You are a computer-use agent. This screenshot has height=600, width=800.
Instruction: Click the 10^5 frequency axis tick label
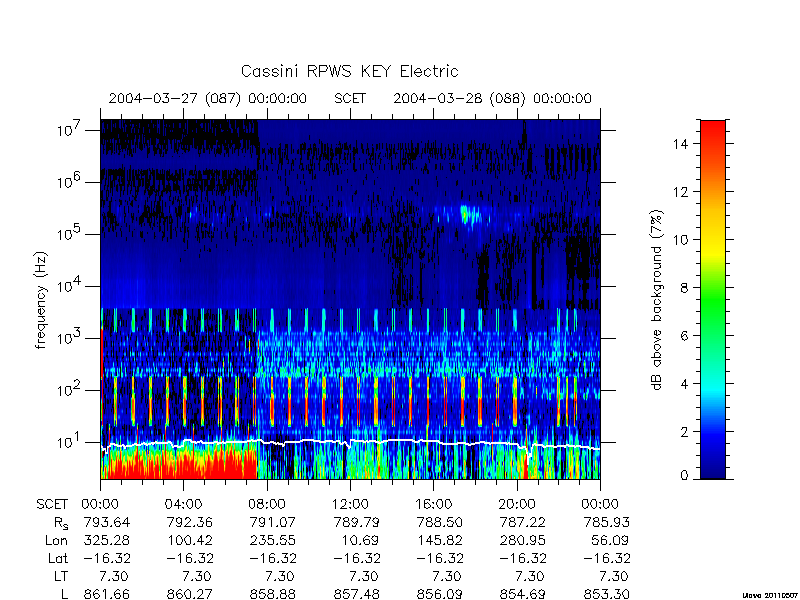pyautogui.click(x=70, y=233)
